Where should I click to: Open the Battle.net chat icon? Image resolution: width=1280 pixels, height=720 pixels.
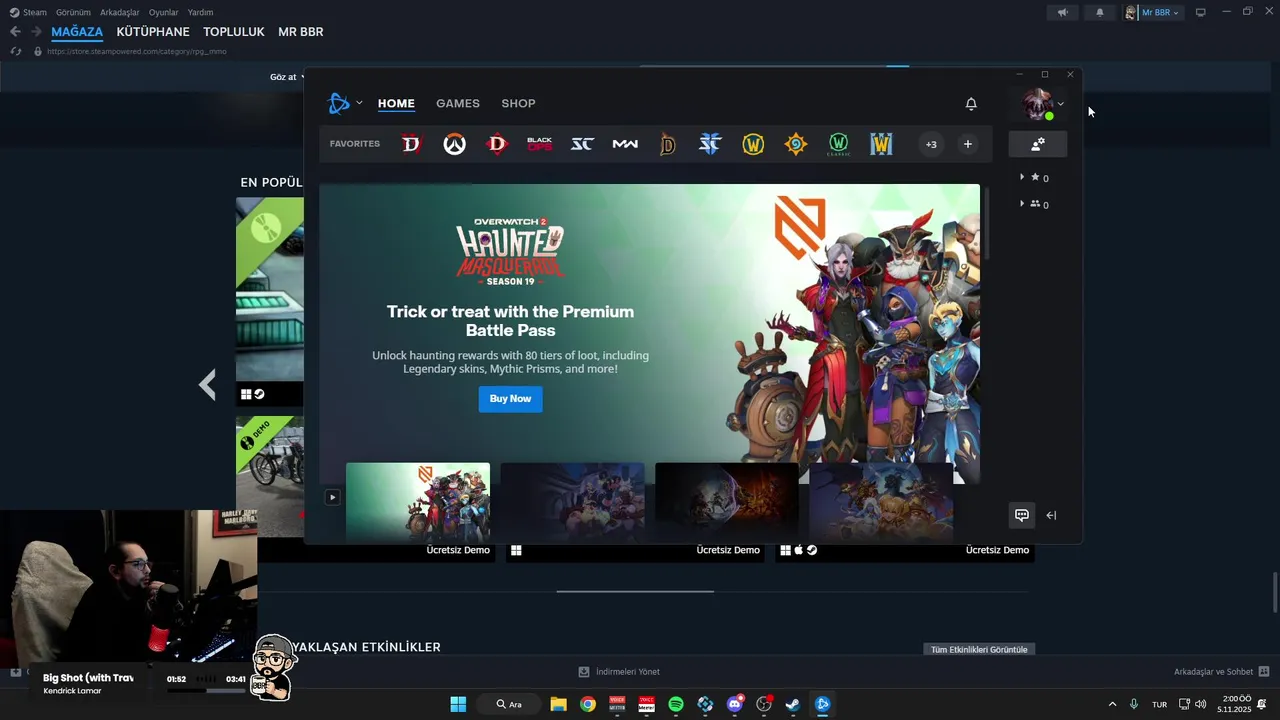pyautogui.click(x=1022, y=515)
